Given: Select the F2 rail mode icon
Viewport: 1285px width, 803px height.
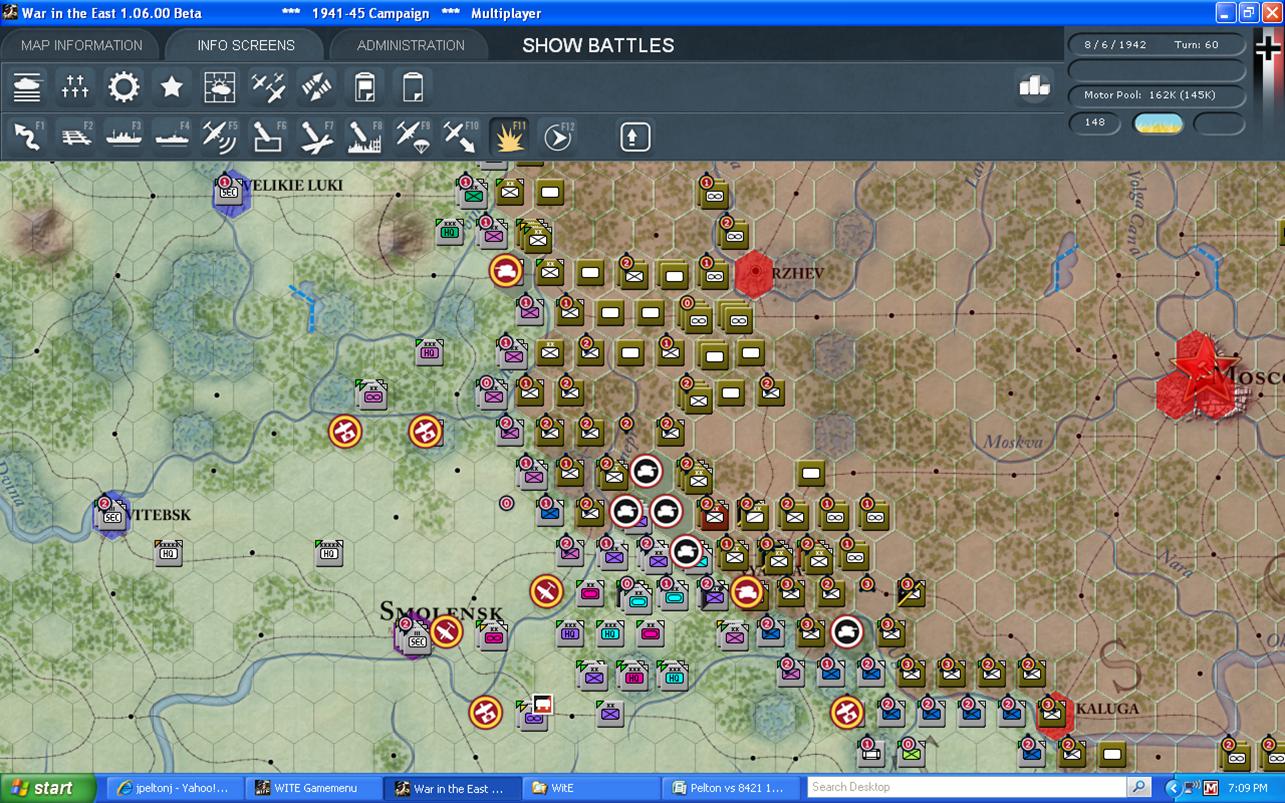Looking at the screenshot, I should 76,136.
